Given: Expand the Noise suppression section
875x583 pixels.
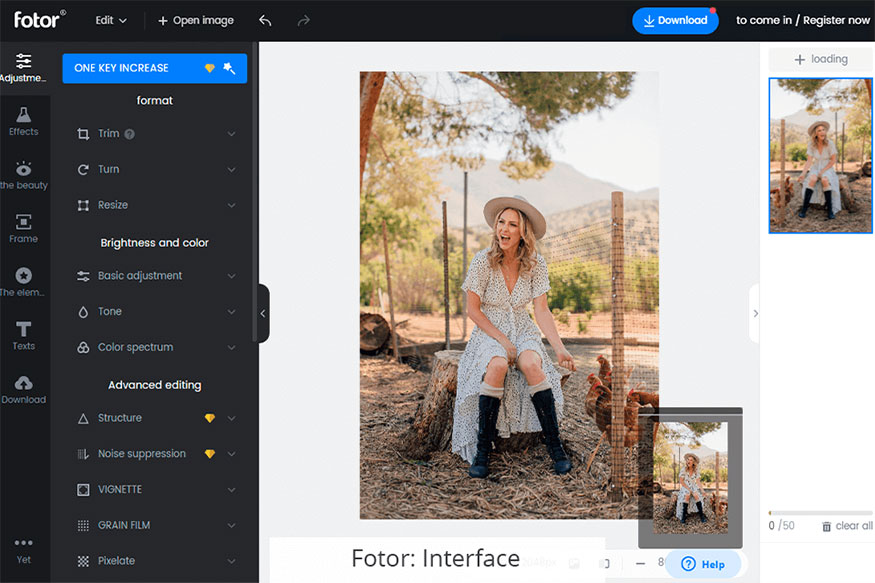Looking at the screenshot, I should 231,454.
